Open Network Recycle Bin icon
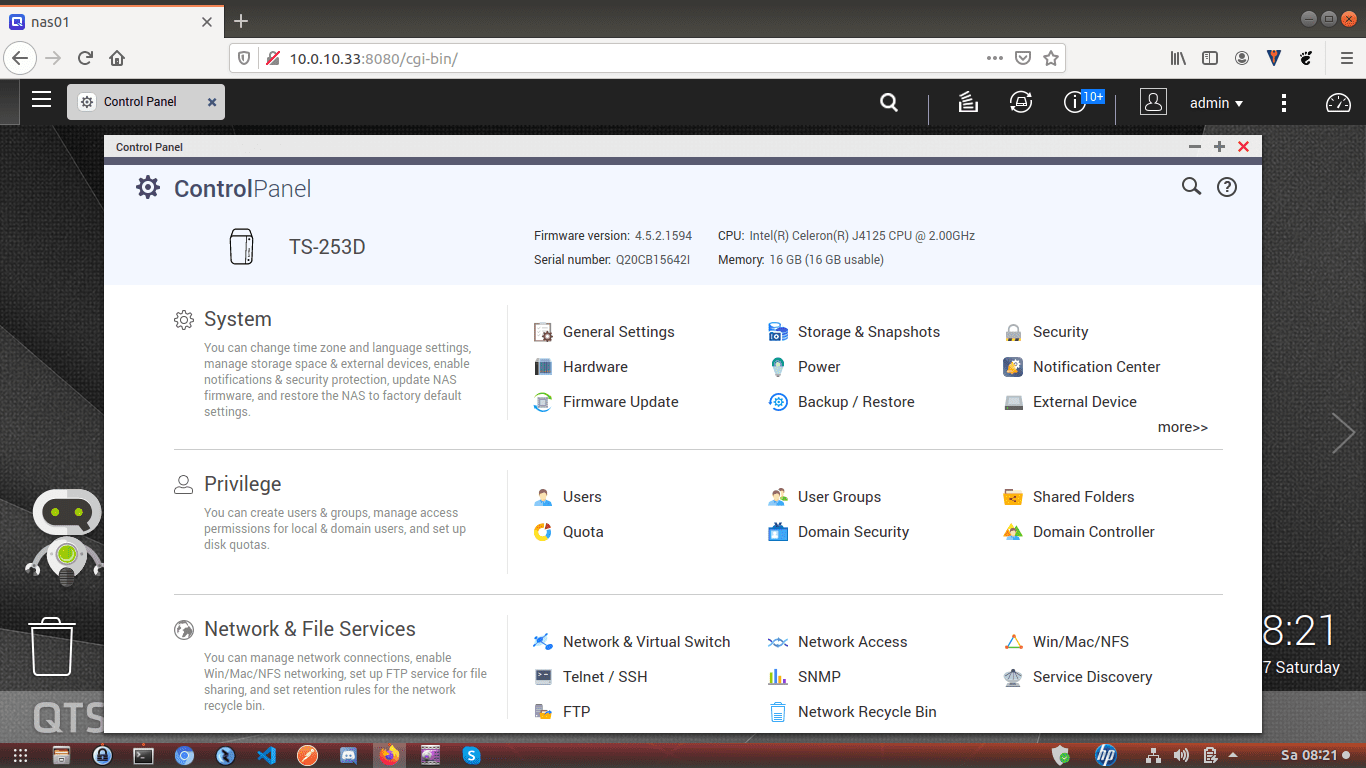 pos(778,712)
